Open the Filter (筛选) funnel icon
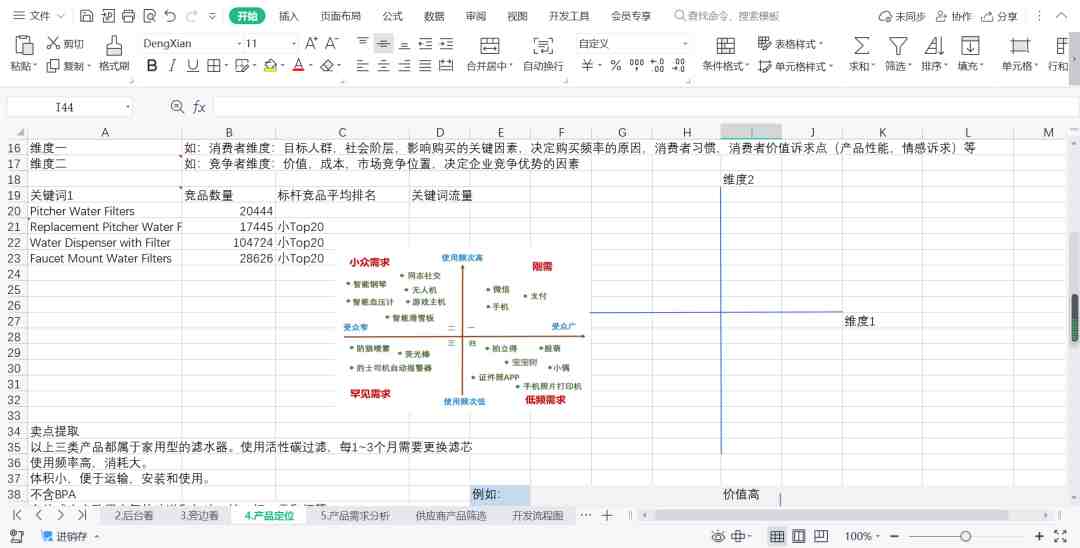Image resolution: width=1080 pixels, height=548 pixels. click(898, 45)
